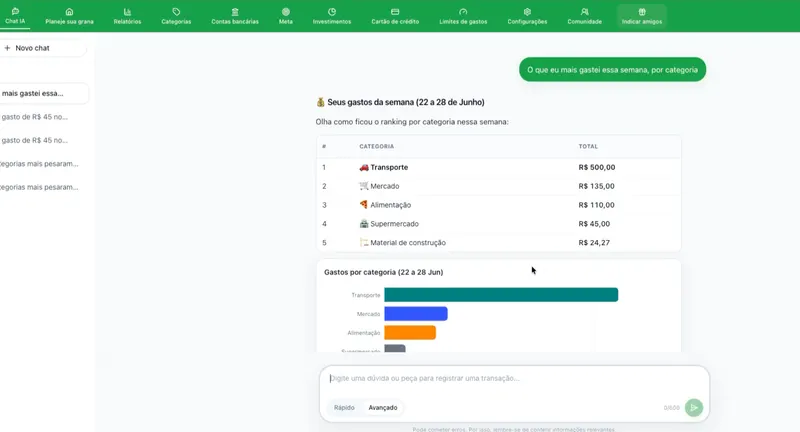Click the message input field
The image size is (800, 432).
tap(514, 378)
